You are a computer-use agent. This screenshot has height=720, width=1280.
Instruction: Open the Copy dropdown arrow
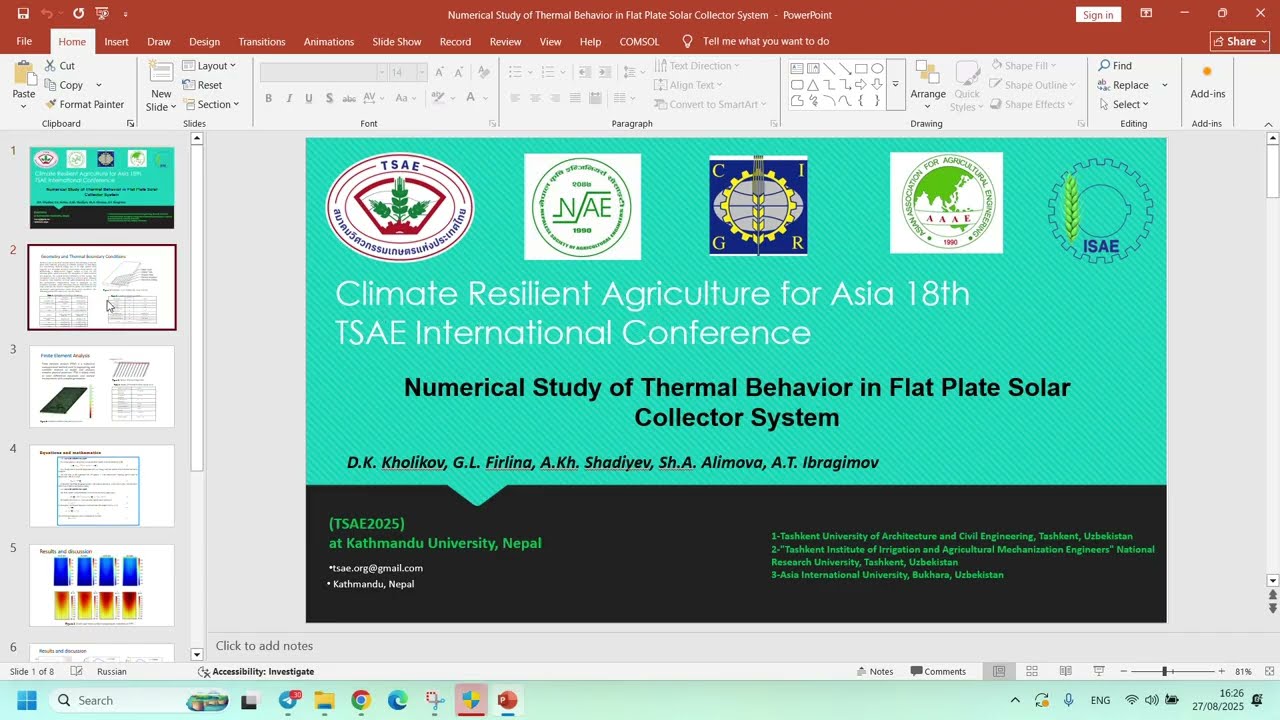click(97, 85)
